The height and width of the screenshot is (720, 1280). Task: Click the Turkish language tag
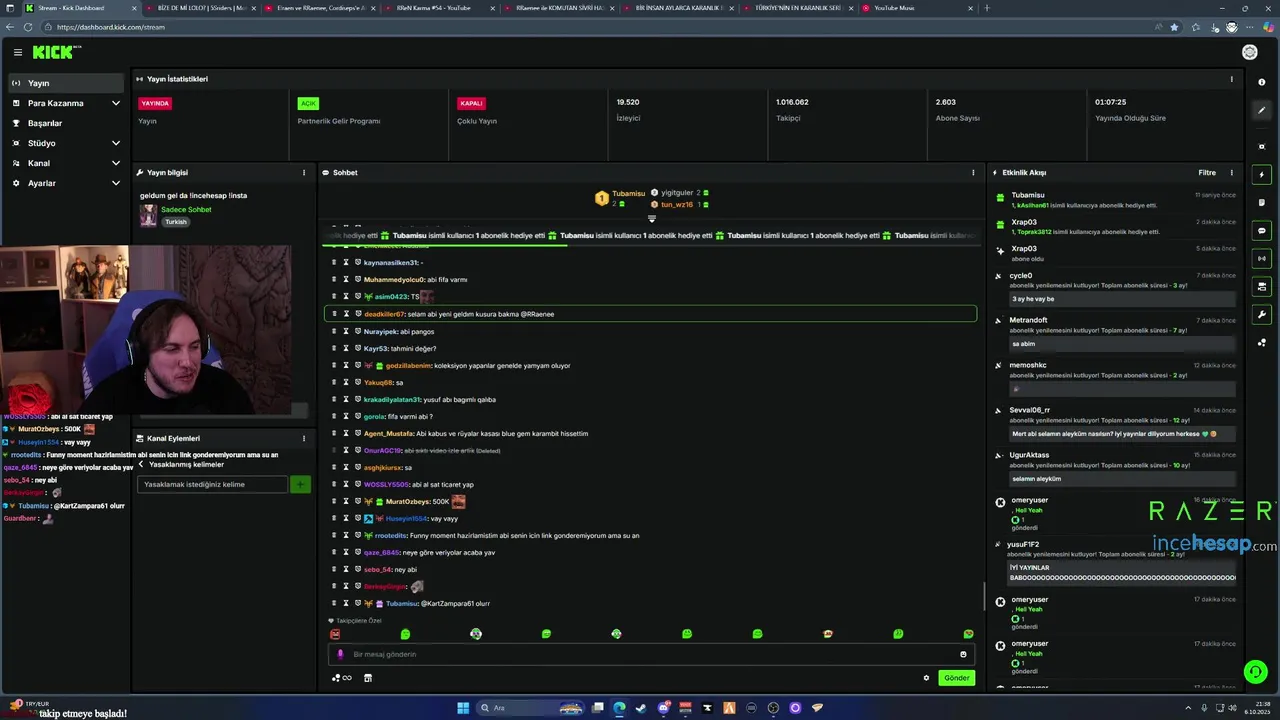coord(176,222)
